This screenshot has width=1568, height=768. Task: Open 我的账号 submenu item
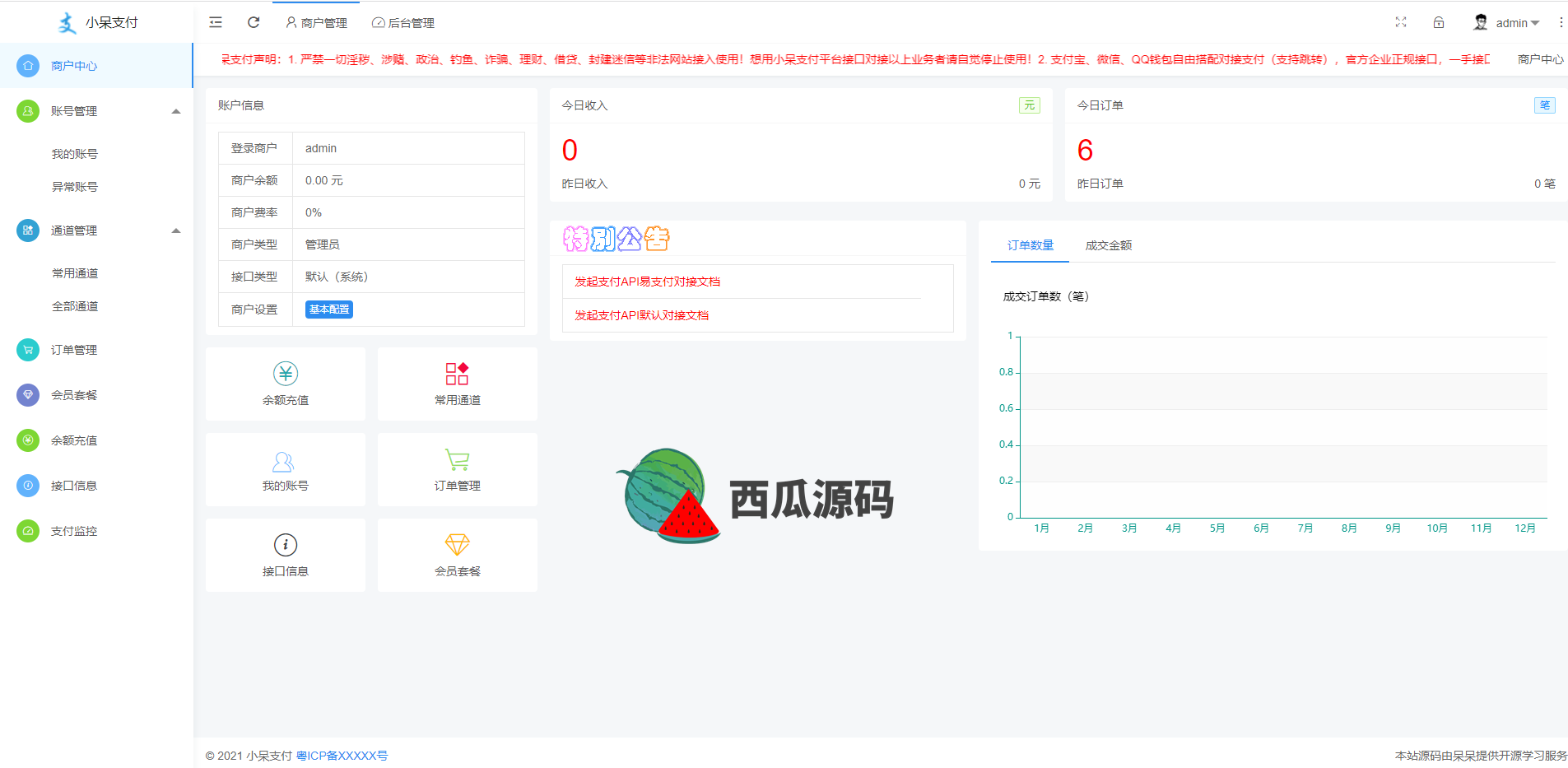point(75,154)
